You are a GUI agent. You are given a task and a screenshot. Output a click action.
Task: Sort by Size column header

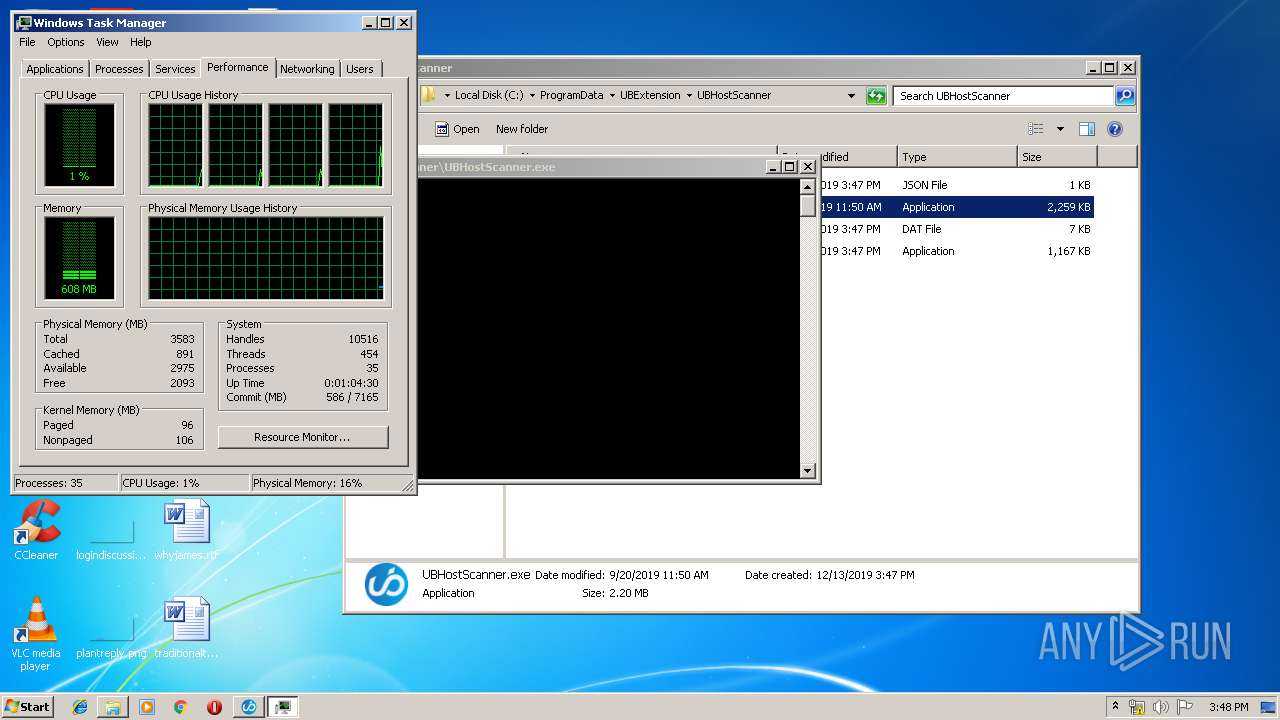point(1057,157)
